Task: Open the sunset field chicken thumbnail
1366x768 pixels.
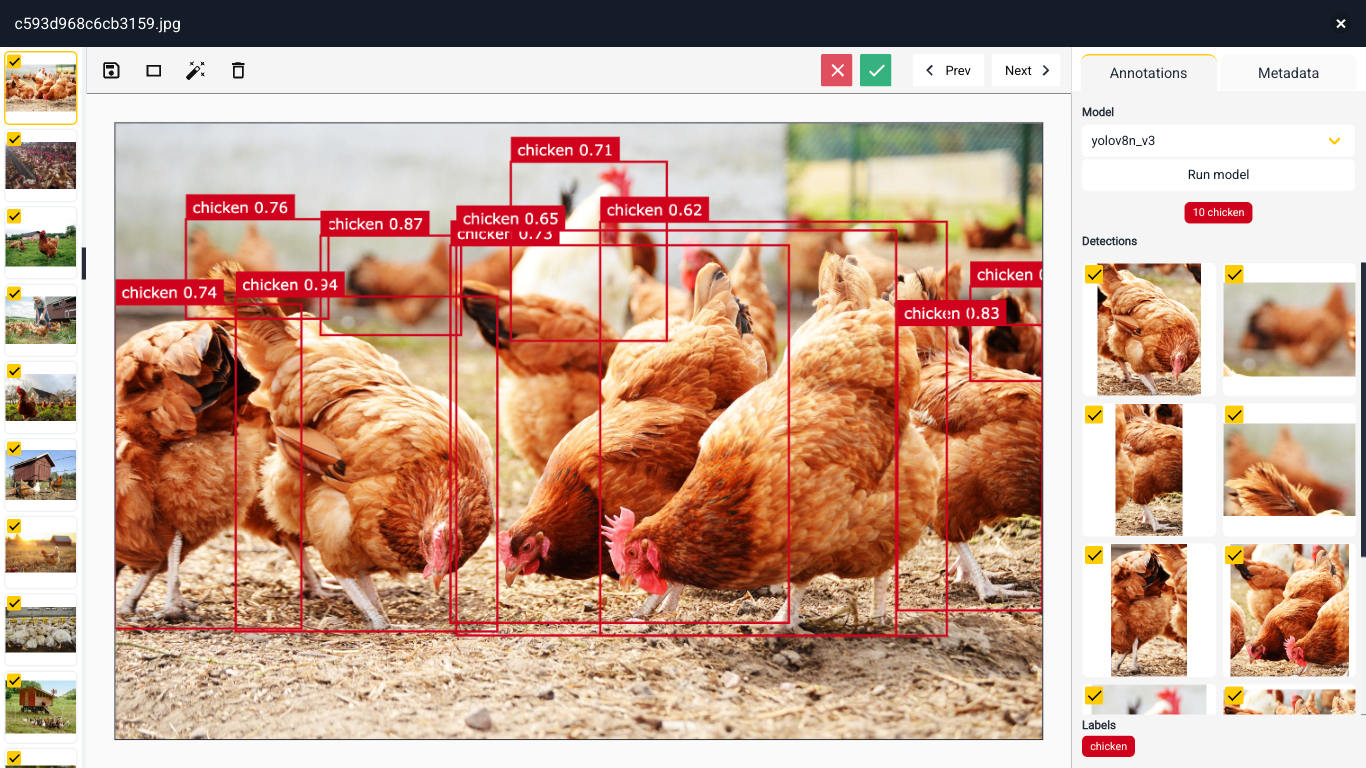Action: pyautogui.click(x=41, y=552)
